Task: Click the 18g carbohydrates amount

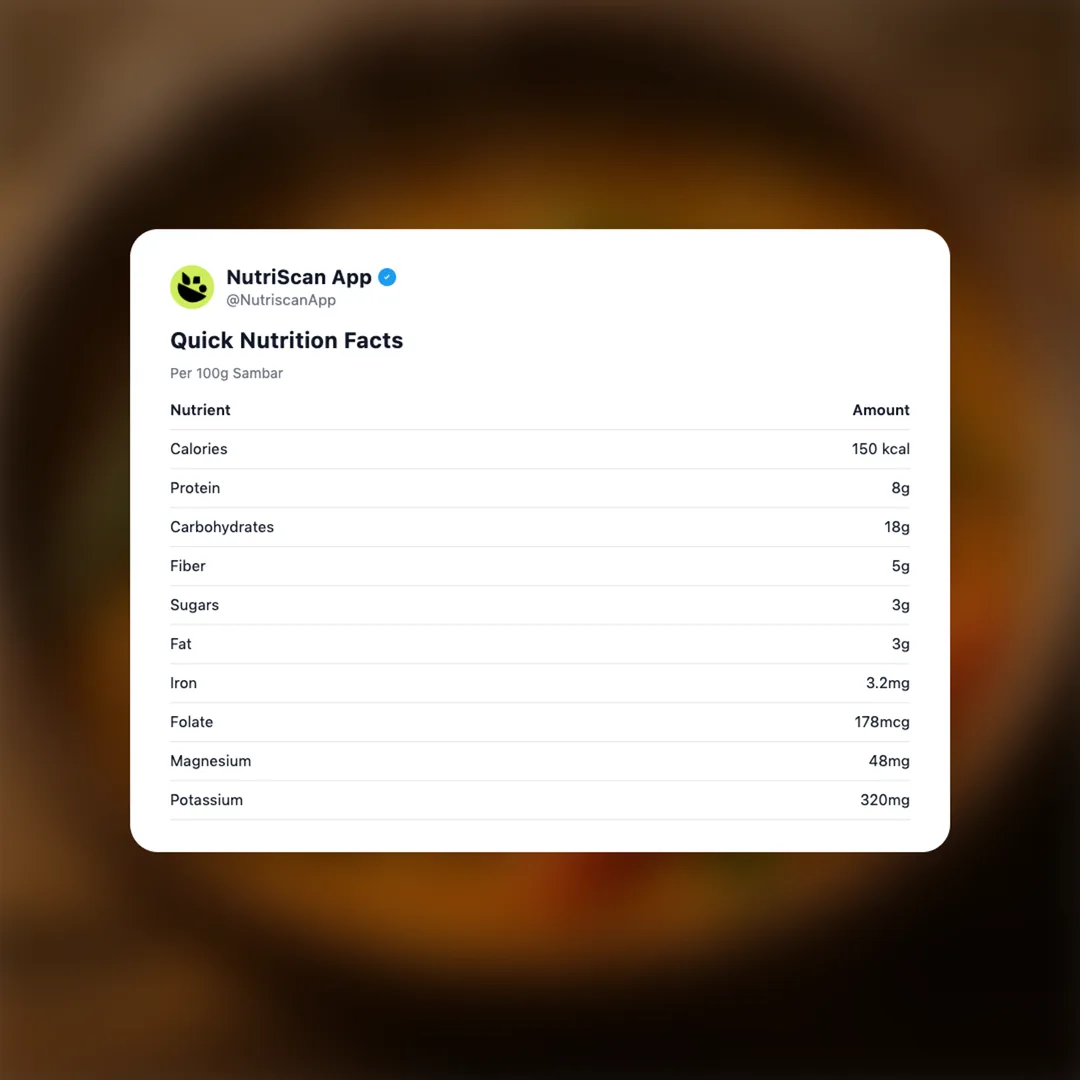Action: point(896,527)
